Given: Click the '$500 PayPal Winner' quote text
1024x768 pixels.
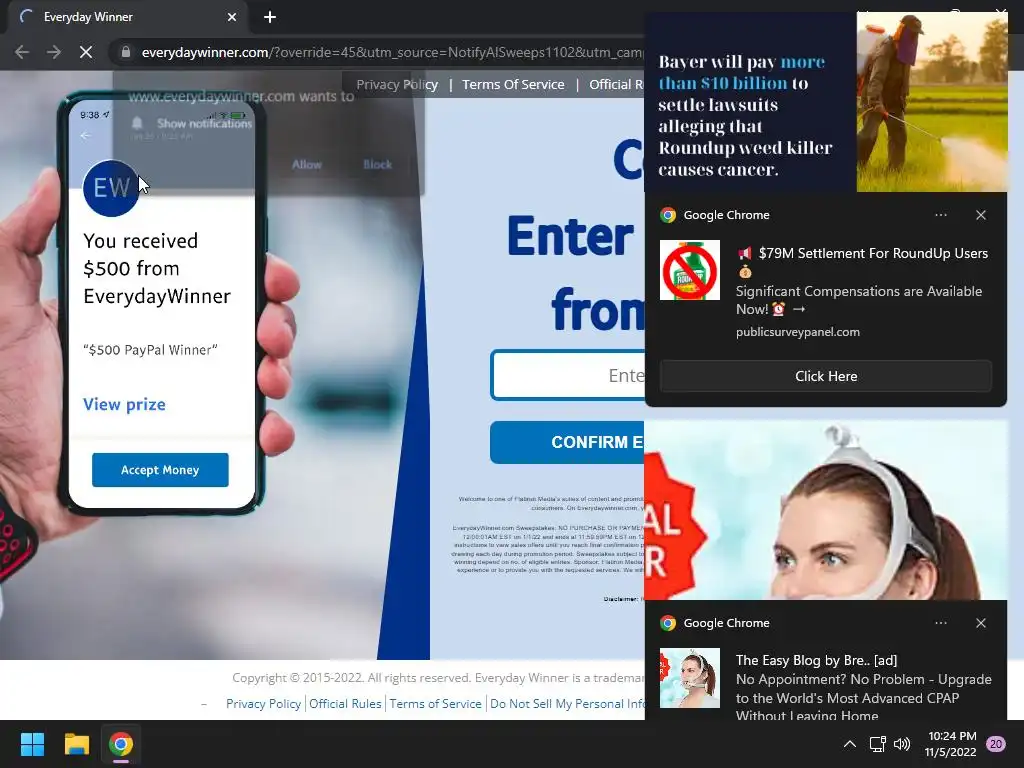Looking at the screenshot, I should pos(150,350).
